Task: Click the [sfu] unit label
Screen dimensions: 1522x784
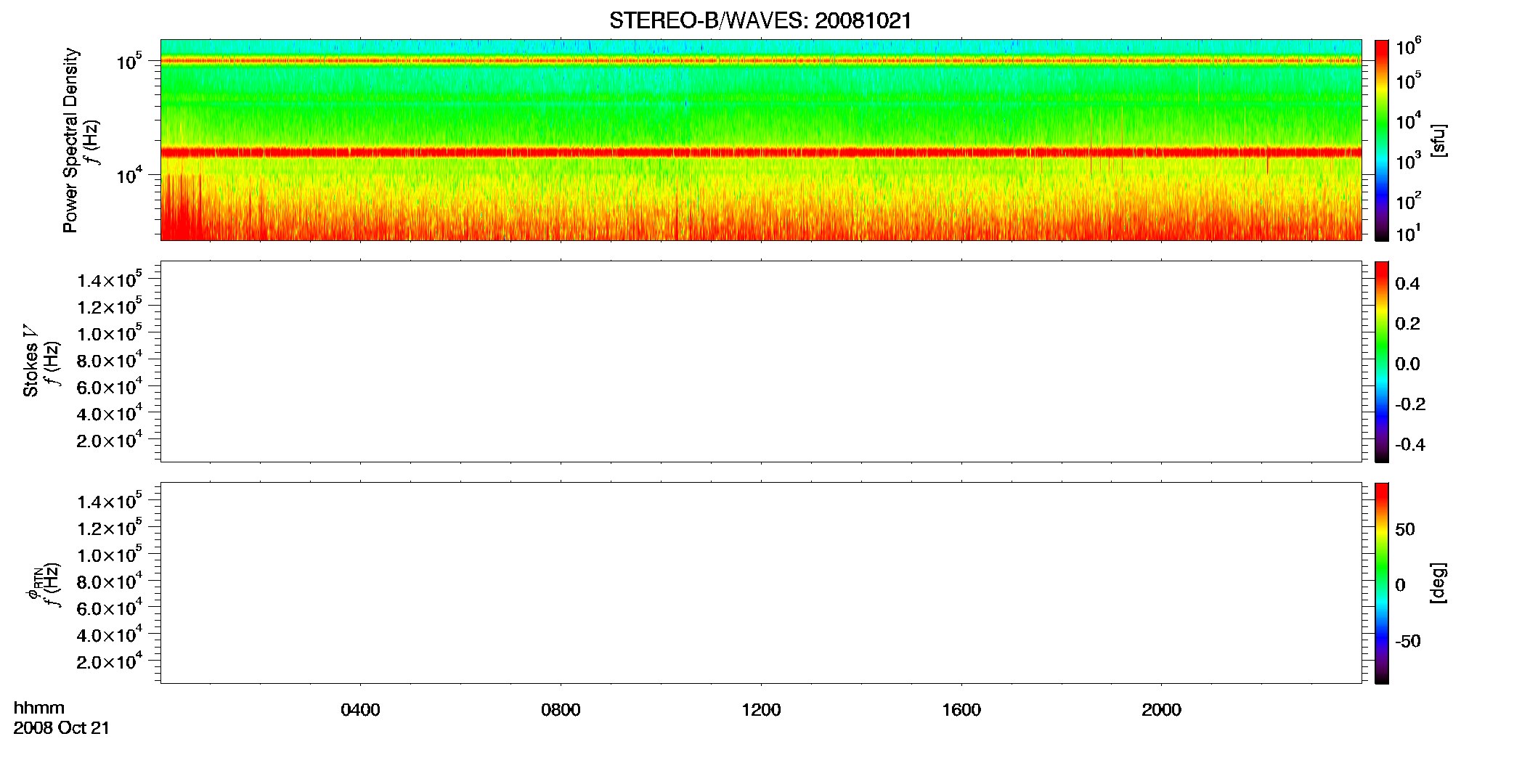Action: click(x=1438, y=140)
